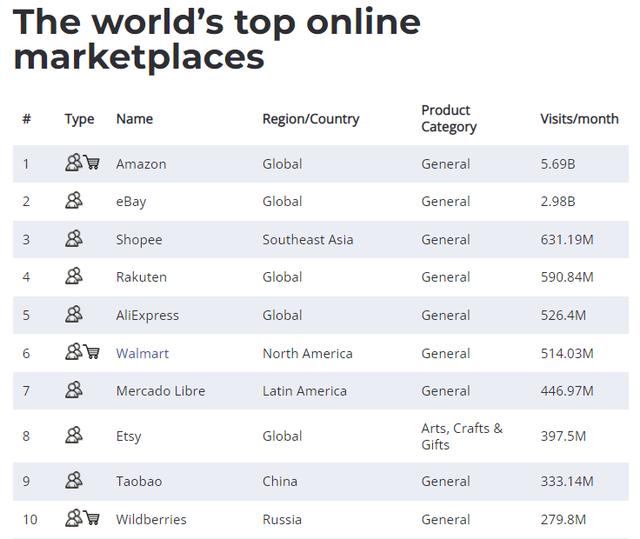Click the # rank column header
640x539 pixels.
[26, 118]
